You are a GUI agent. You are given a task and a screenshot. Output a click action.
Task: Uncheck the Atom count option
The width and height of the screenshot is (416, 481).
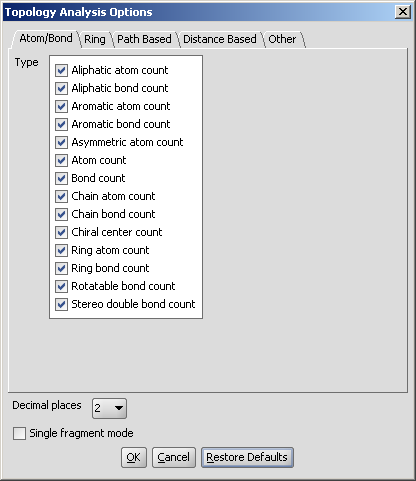tap(61, 160)
